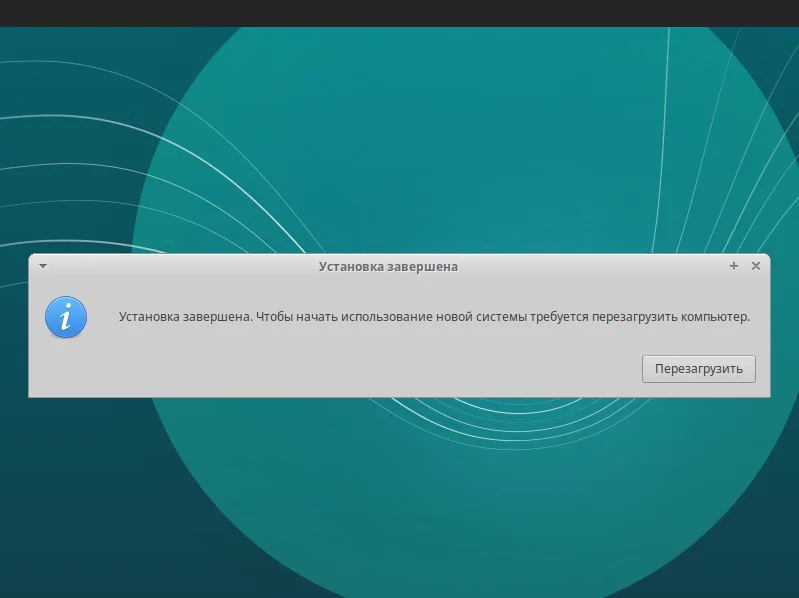Maximize the dialog with the plus button
The height and width of the screenshot is (598, 799).
point(734,266)
